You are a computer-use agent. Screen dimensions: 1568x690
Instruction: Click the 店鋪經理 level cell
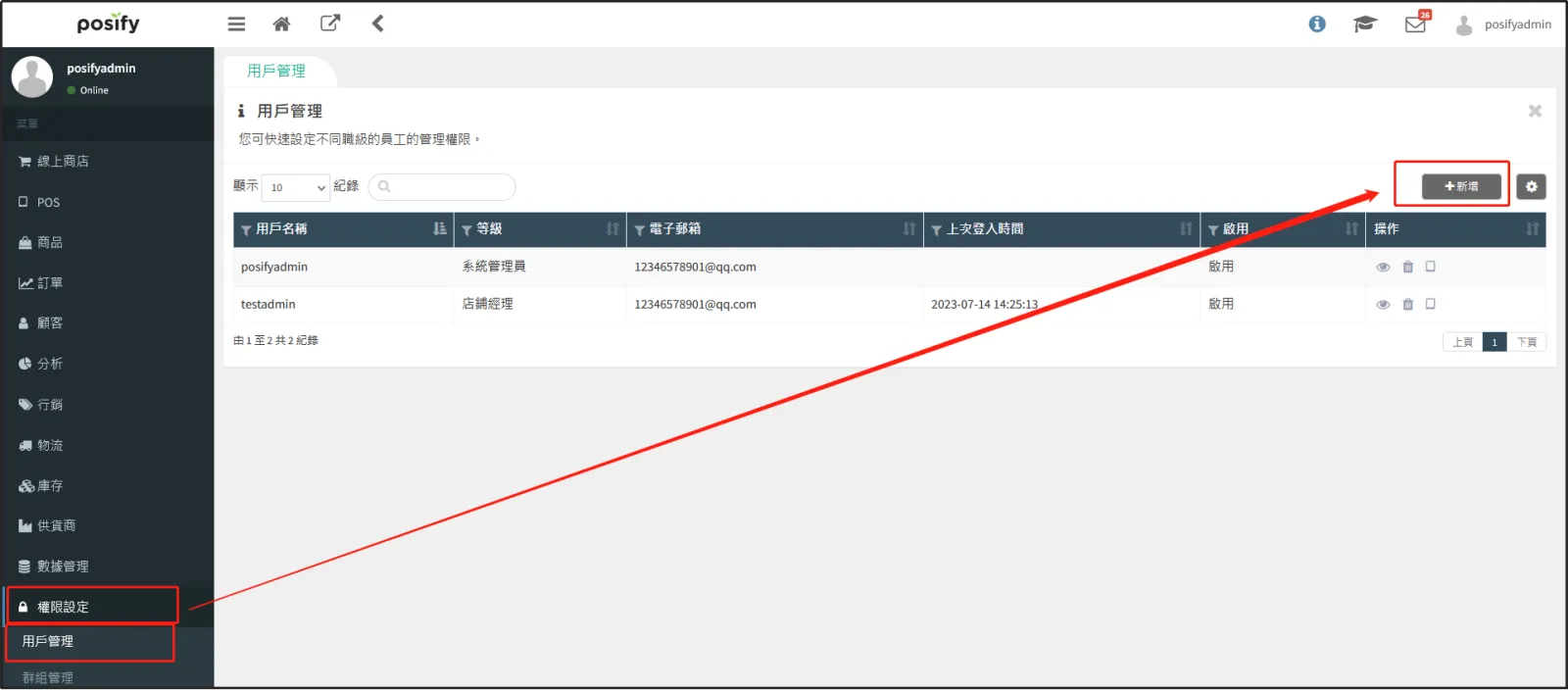click(x=488, y=304)
